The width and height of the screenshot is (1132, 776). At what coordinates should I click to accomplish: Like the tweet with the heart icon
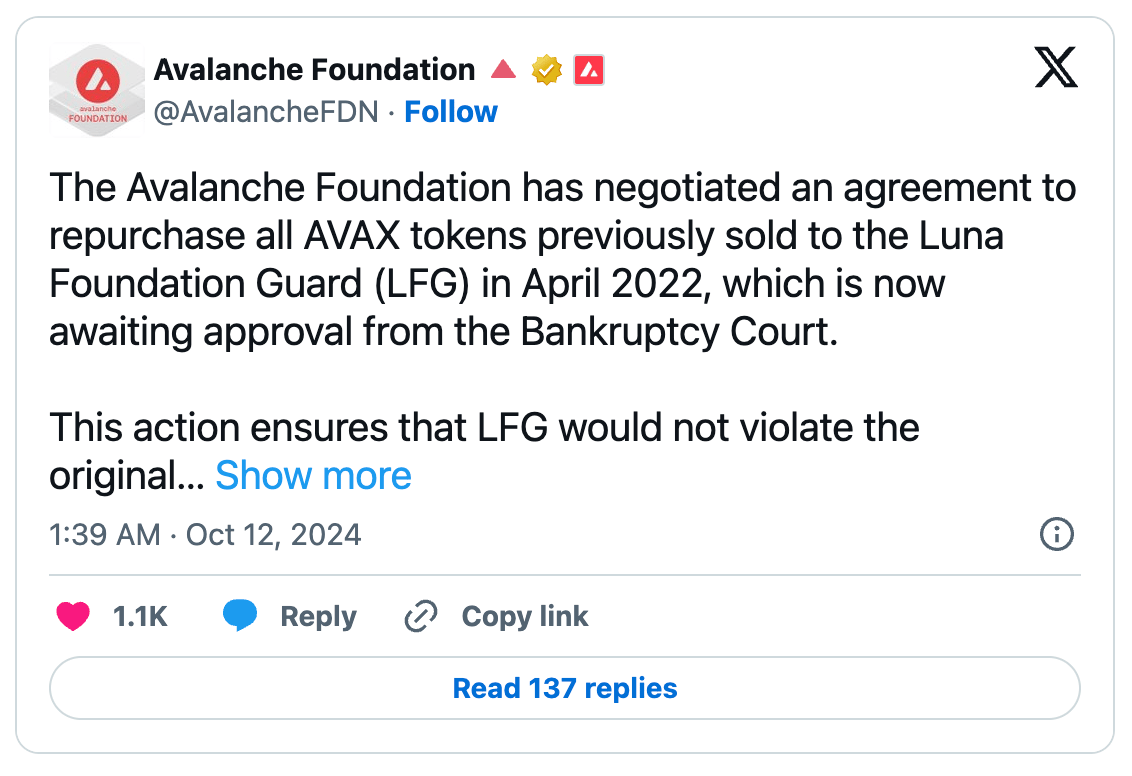73,617
